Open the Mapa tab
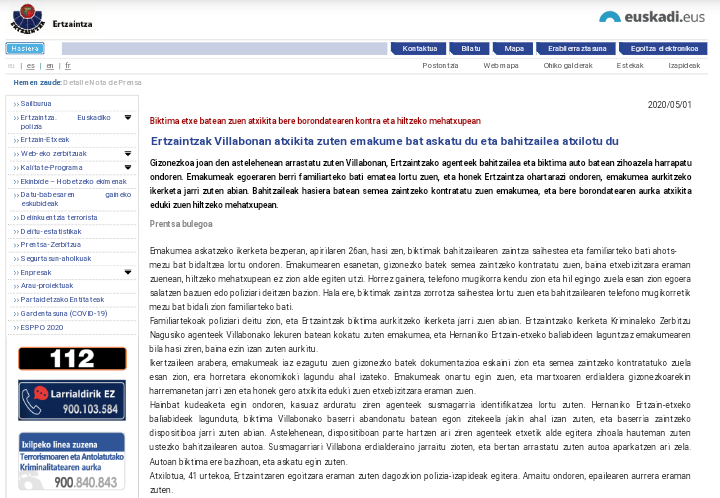The height and width of the screenshot is (498, 720). tap(514, 49)
